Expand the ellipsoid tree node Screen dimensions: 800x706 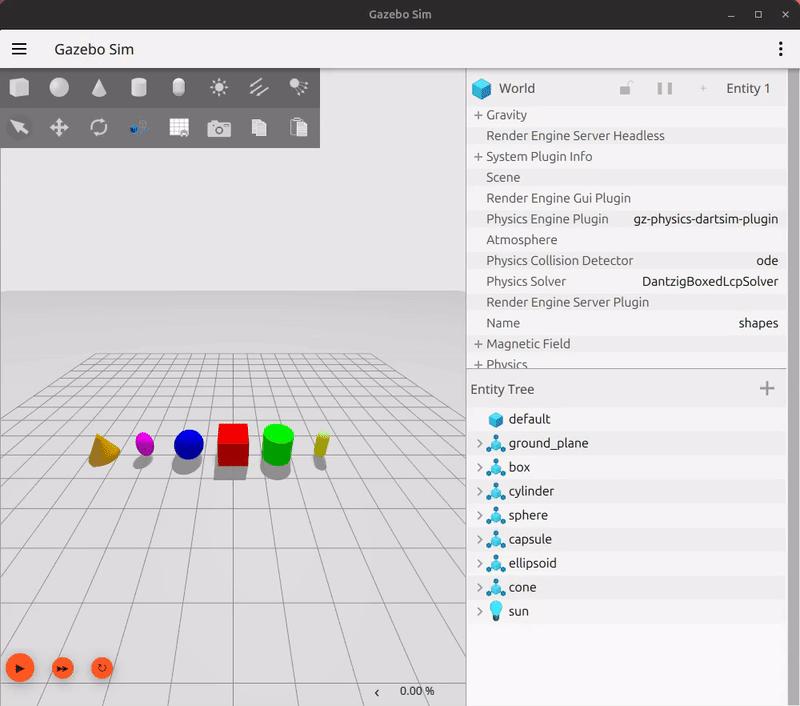tap(479, 563)
